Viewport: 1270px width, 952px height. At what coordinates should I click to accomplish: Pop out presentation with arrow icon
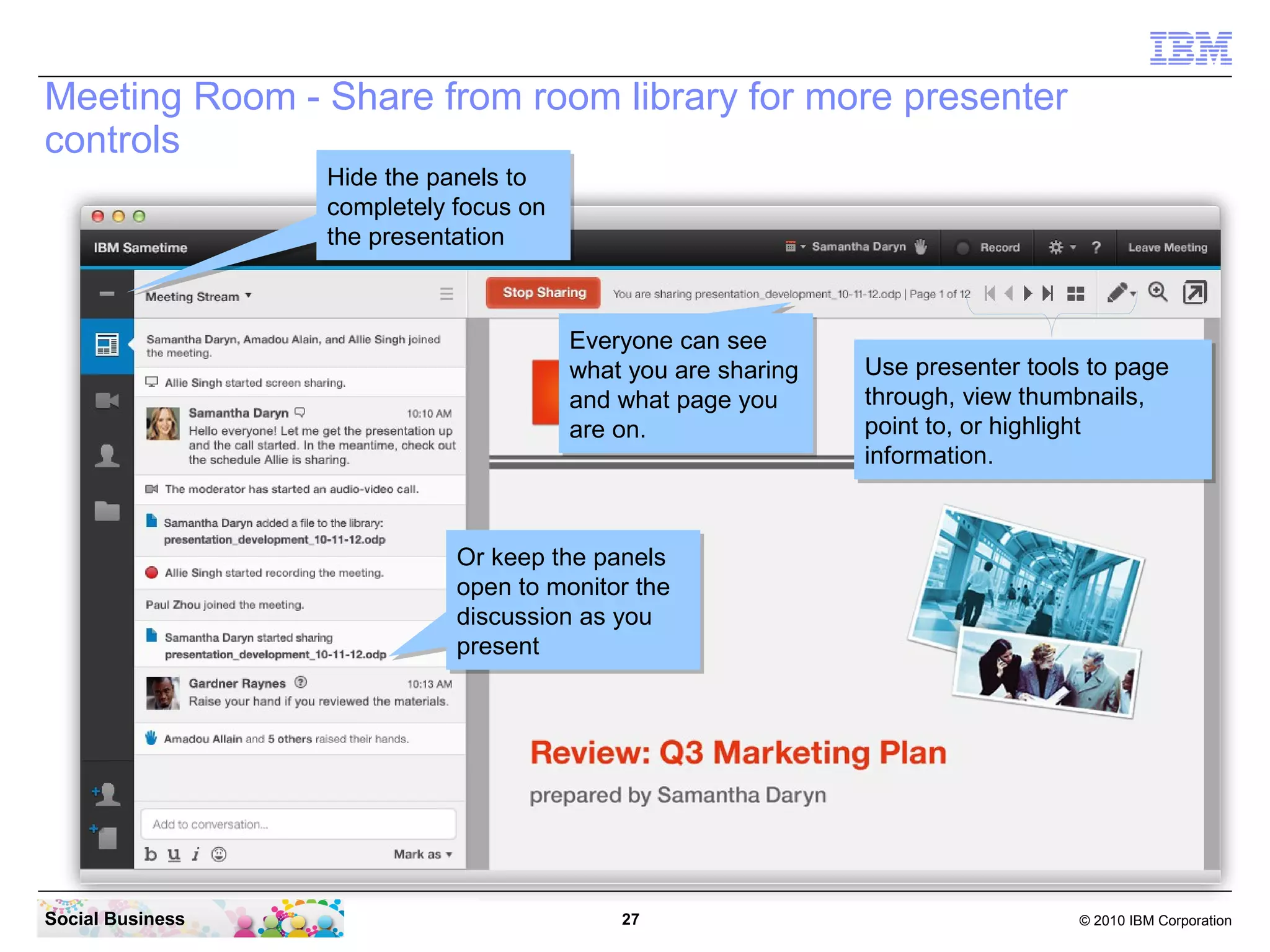point(1195,293)
